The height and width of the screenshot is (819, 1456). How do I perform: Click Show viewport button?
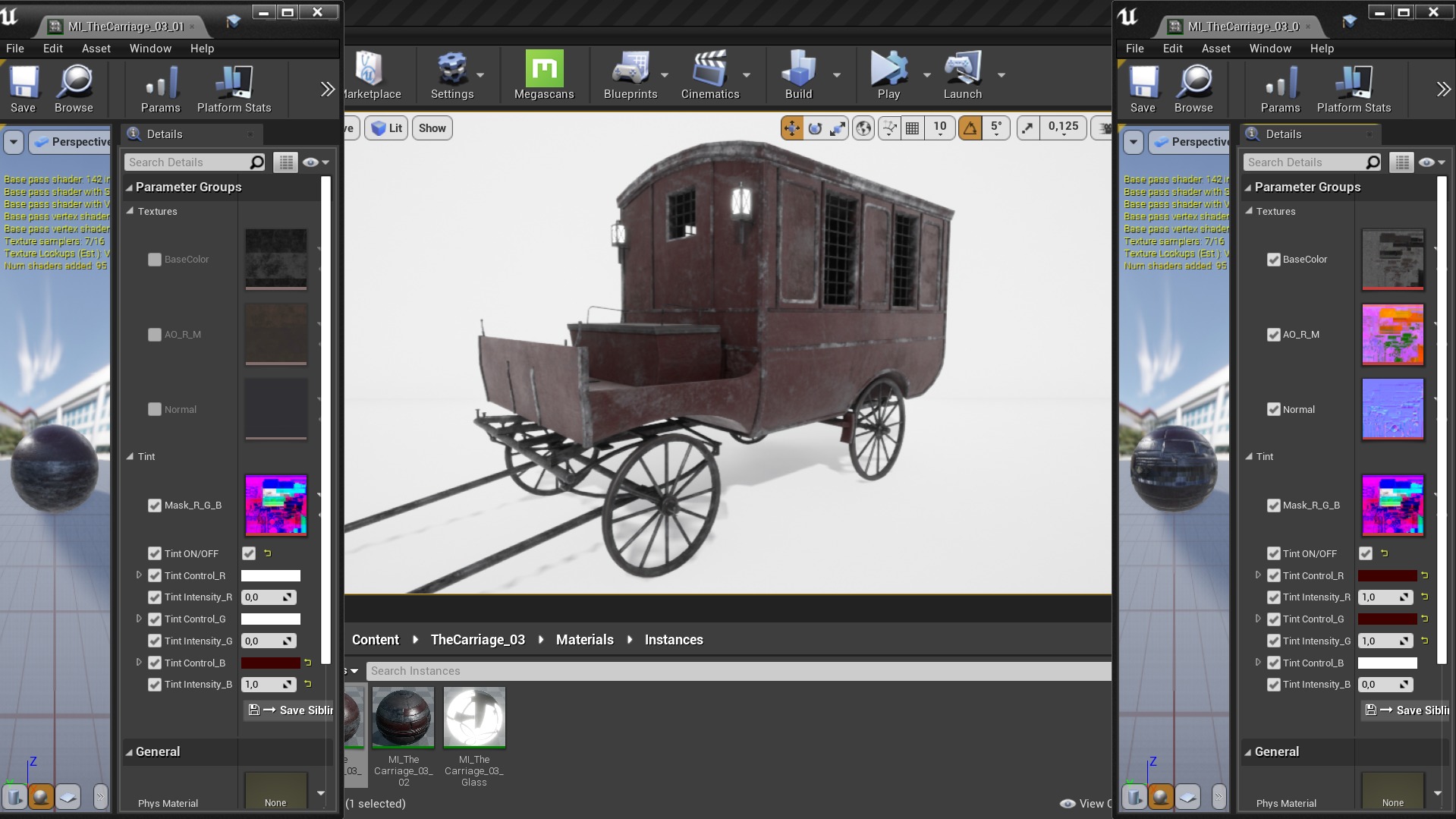432,128
